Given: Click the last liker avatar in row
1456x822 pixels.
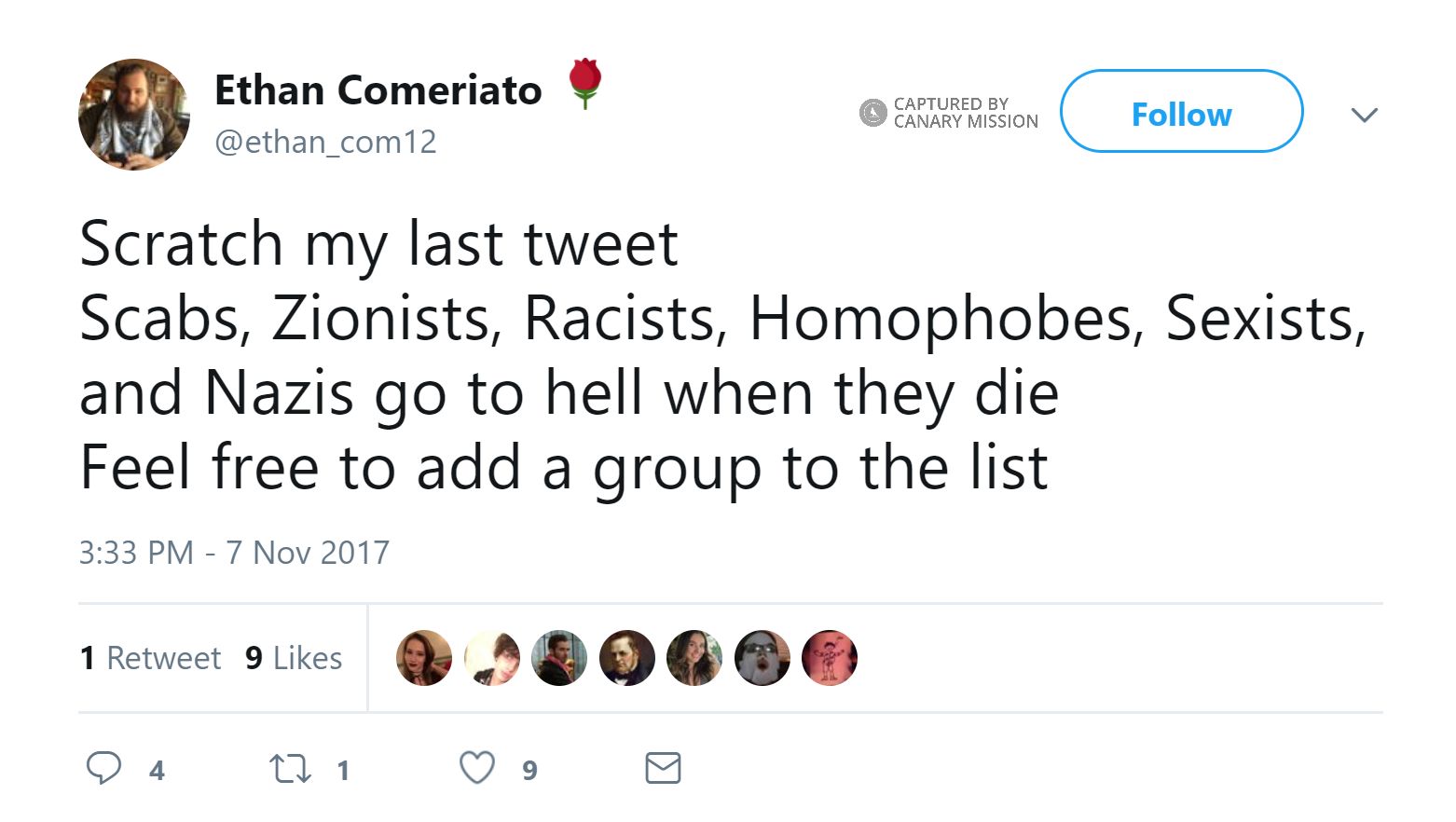Looking at the screenshot, I should [x=830, y=658].
